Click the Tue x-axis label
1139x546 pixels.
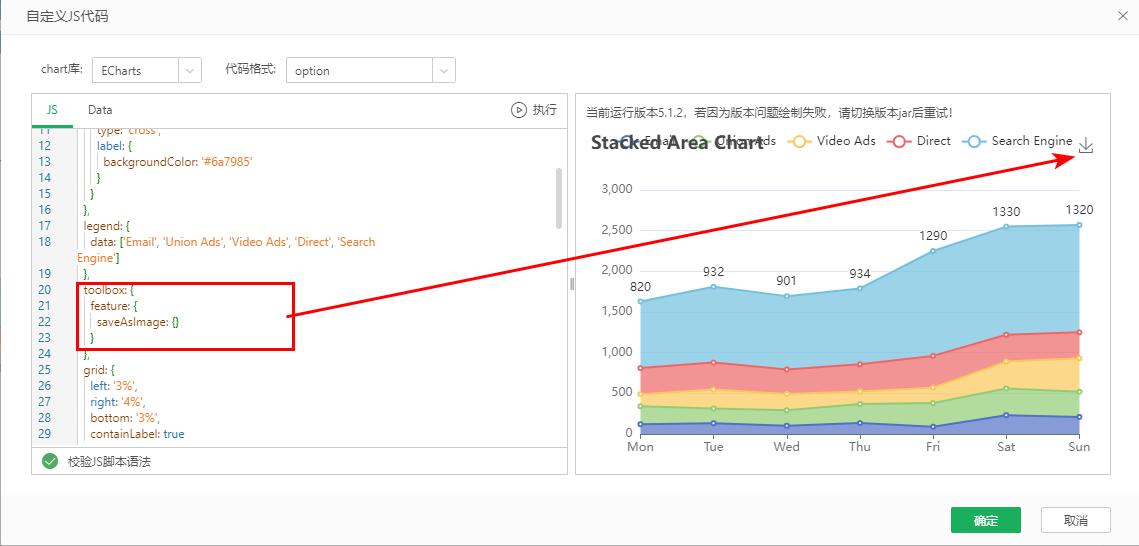point(714,447)
